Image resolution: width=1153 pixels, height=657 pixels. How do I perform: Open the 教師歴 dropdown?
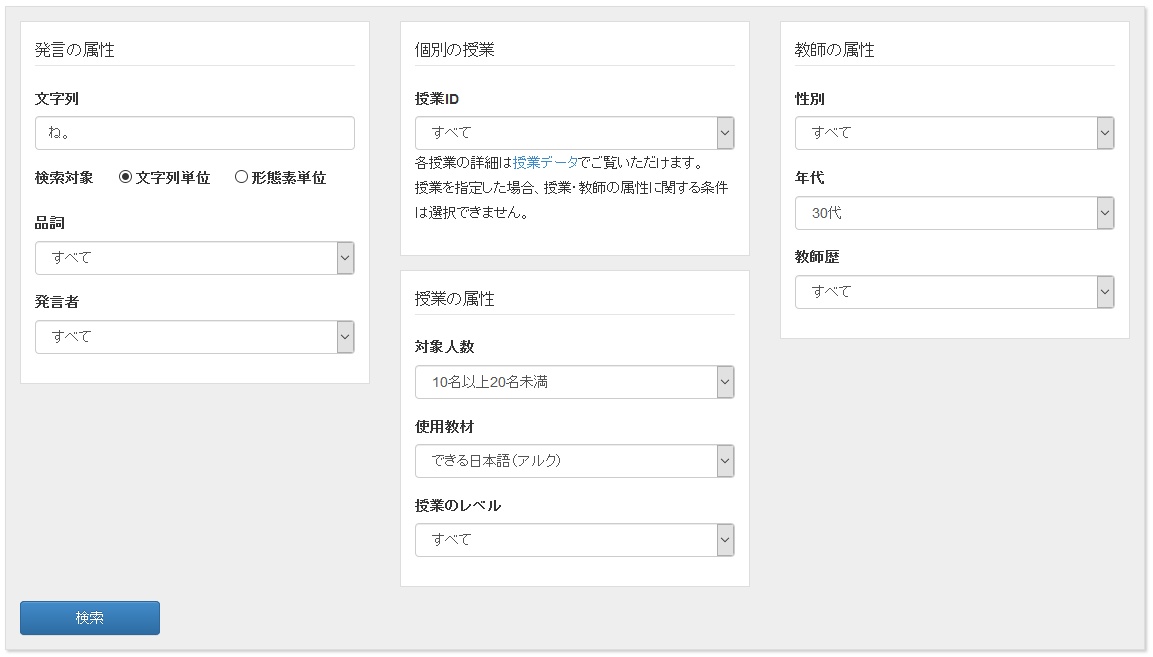pyautogui.click(x=946, y=292)
